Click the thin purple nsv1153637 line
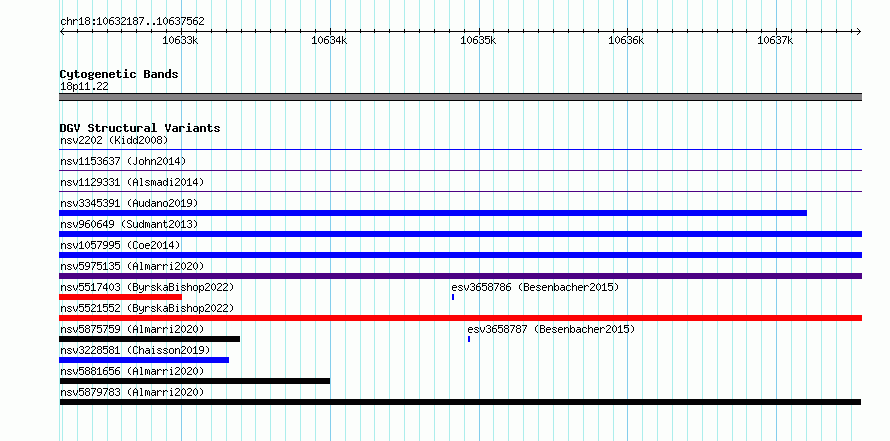890x441 pixels. [461, 170]
